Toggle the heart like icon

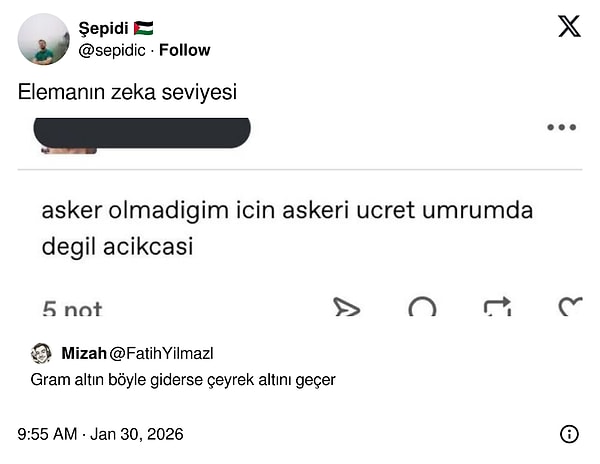click(571, 308)
